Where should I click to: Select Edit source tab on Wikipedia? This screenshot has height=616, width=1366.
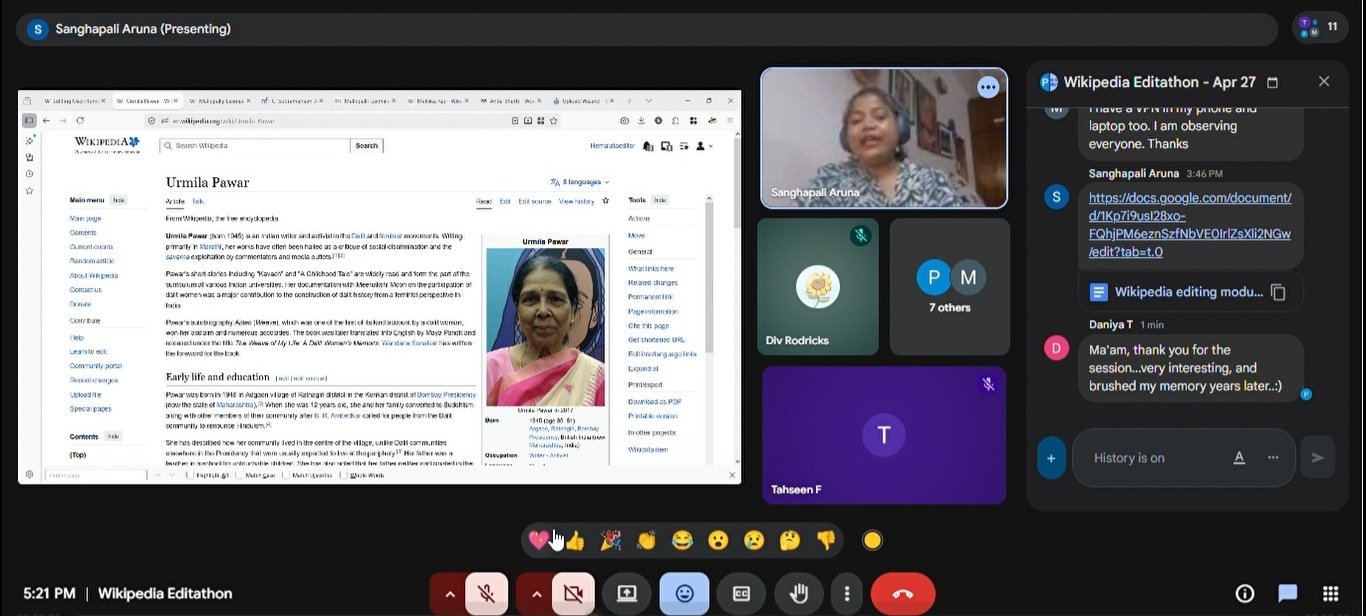pos(534,202)
